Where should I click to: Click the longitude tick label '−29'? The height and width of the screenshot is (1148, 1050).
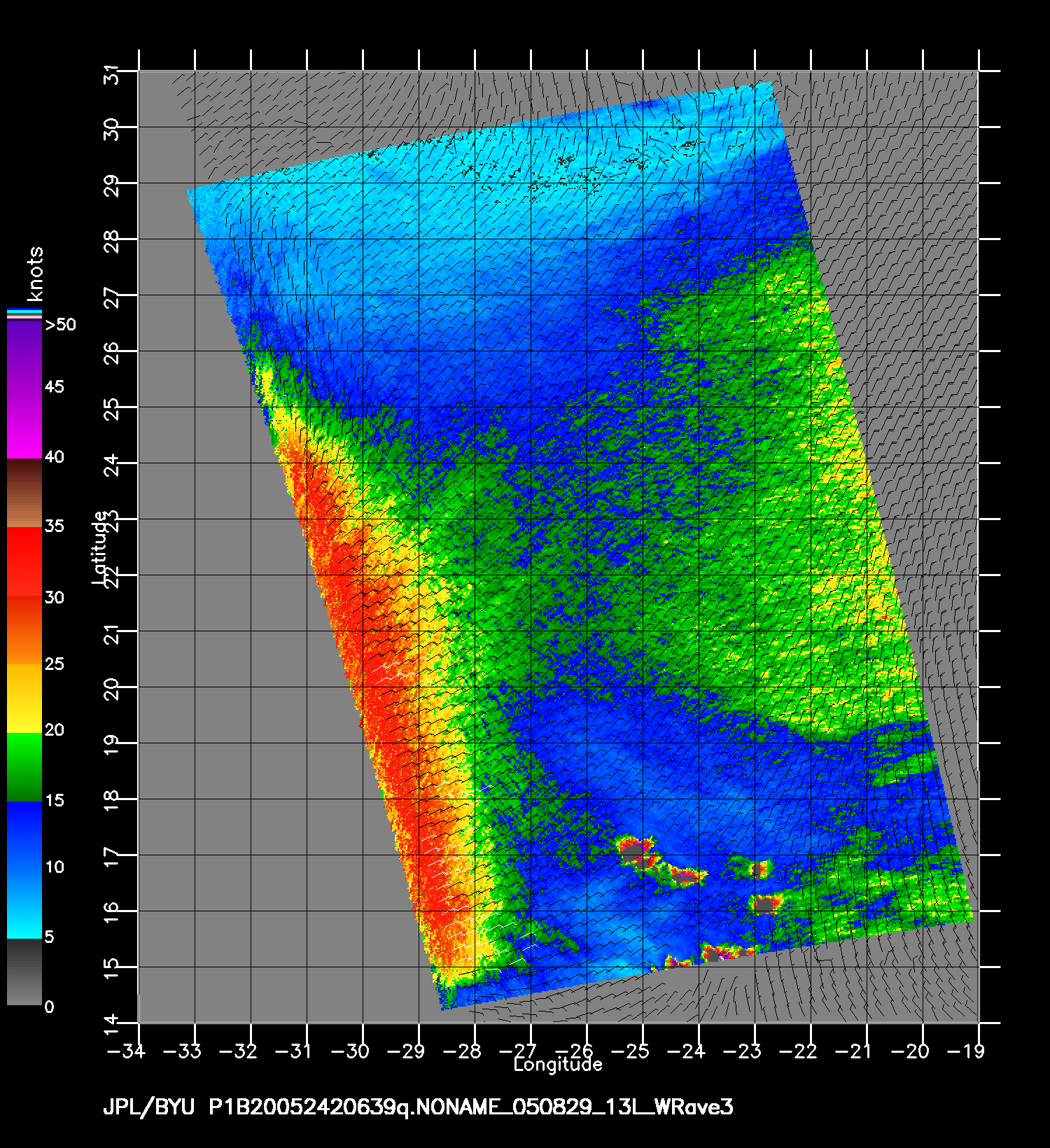[406, 1051]
